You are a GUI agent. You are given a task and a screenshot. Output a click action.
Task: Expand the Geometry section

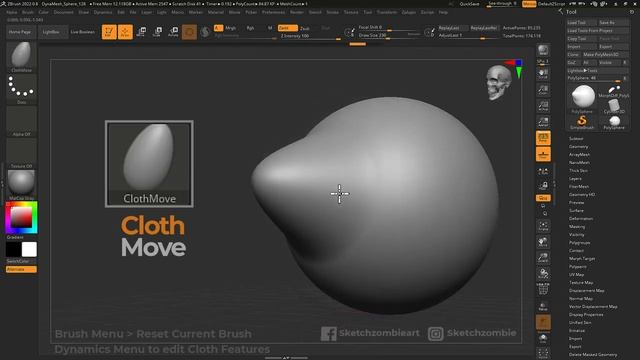[578, 147]
